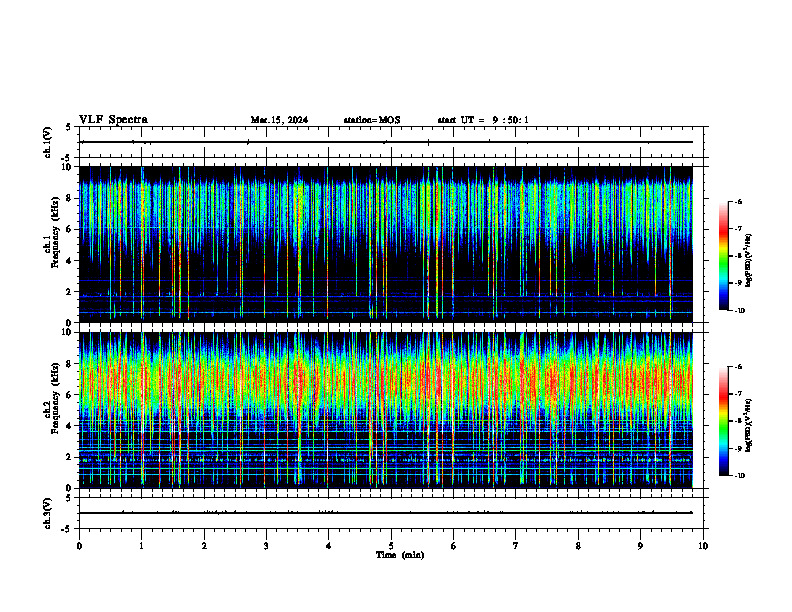
Task: Click the "ch.3(V)" waveform axis label
Action: tap(47, 514)
